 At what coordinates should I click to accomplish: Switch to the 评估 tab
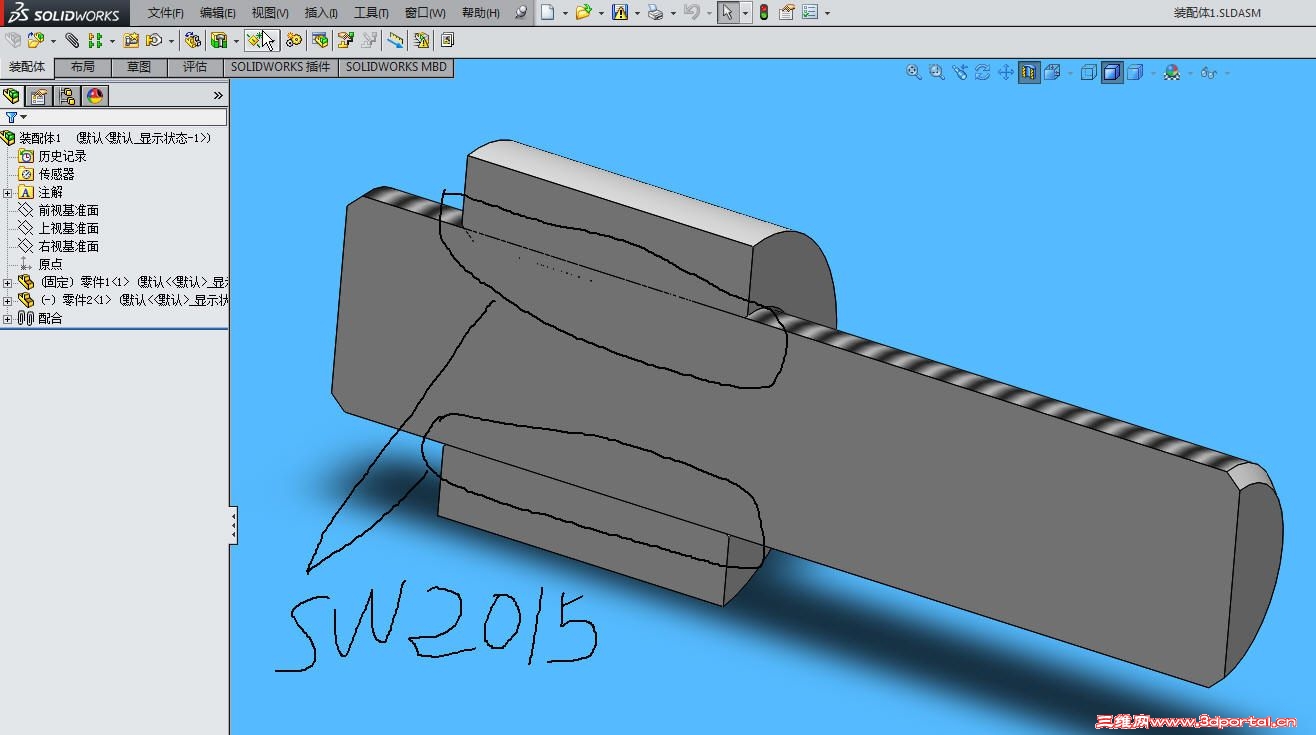click(195, 67)
